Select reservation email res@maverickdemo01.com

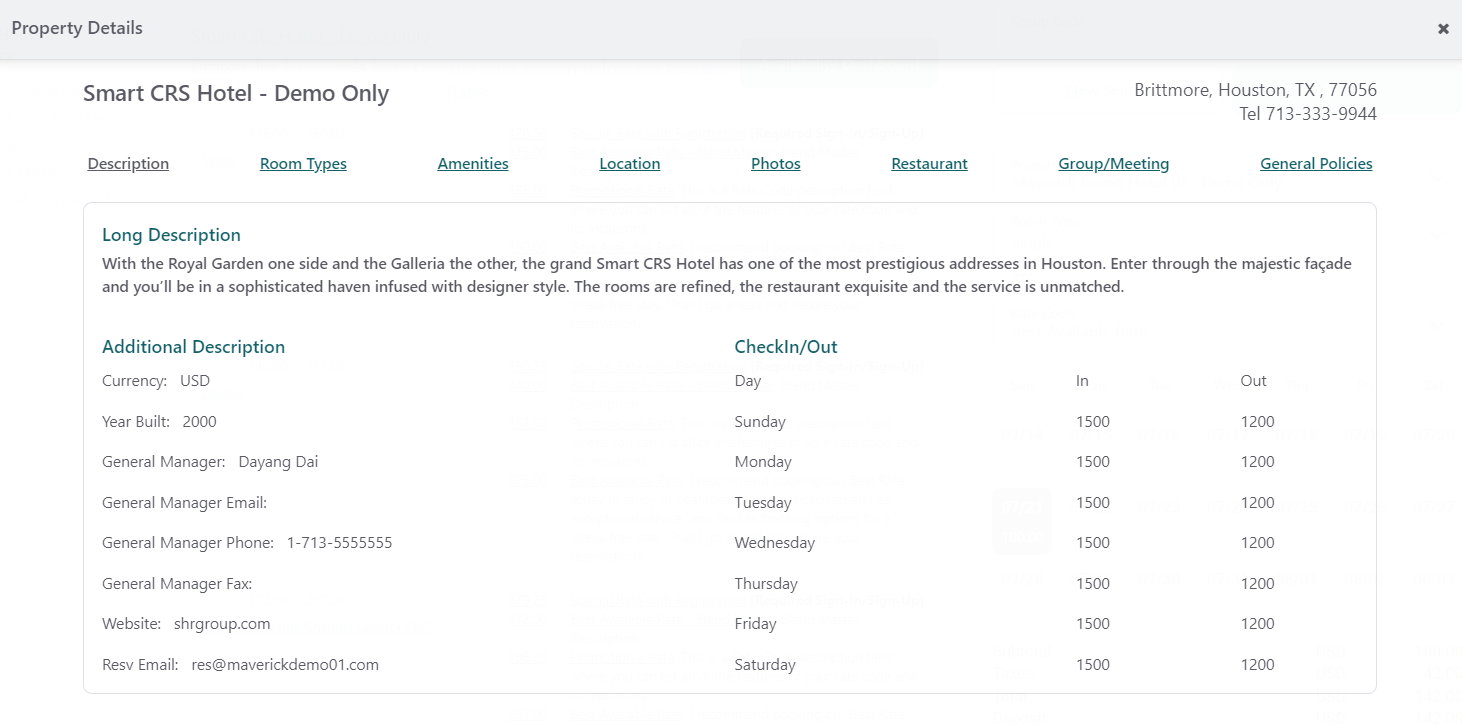285,665
